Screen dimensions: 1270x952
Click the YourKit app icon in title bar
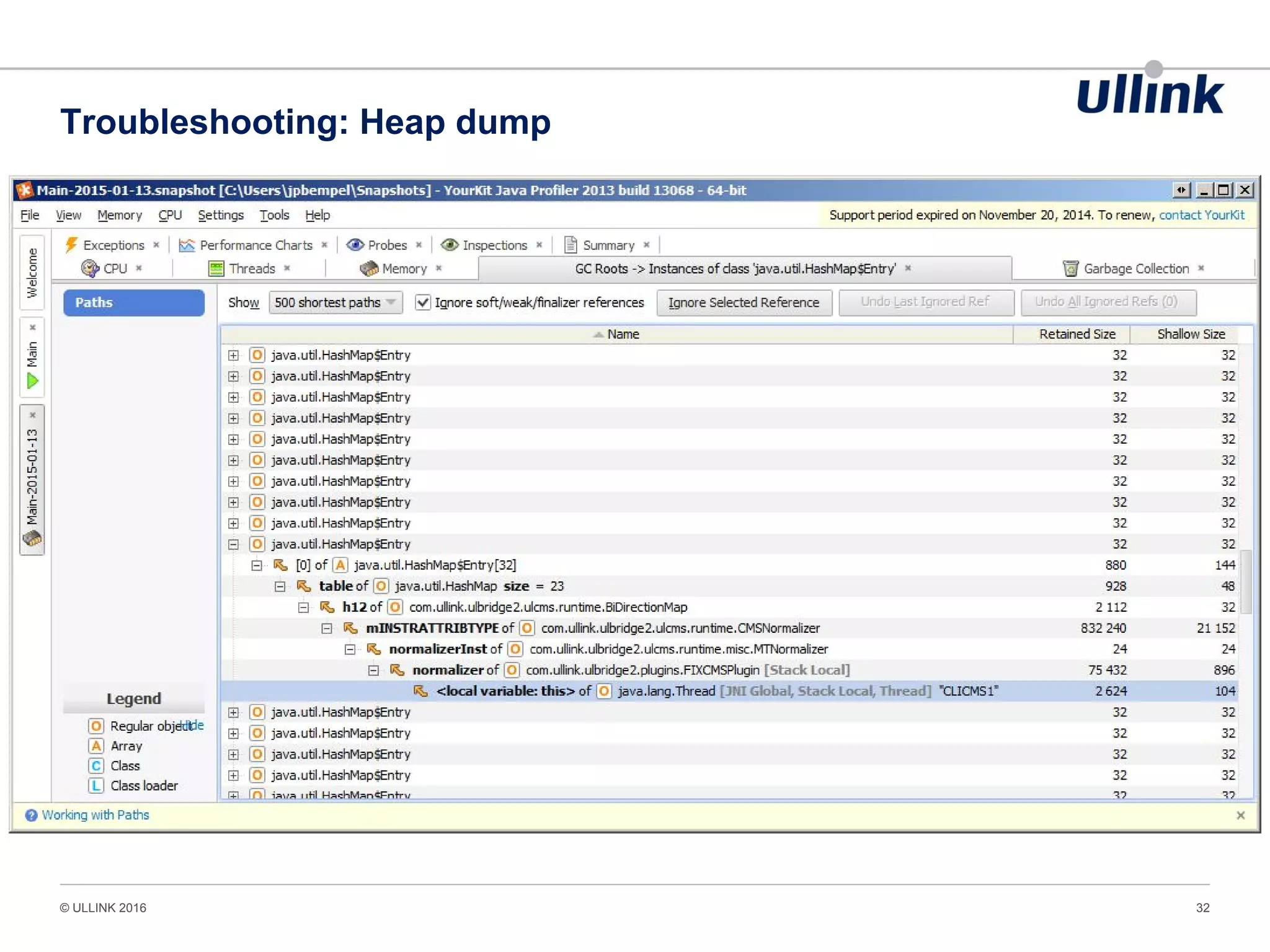click(x=24, y=190)
